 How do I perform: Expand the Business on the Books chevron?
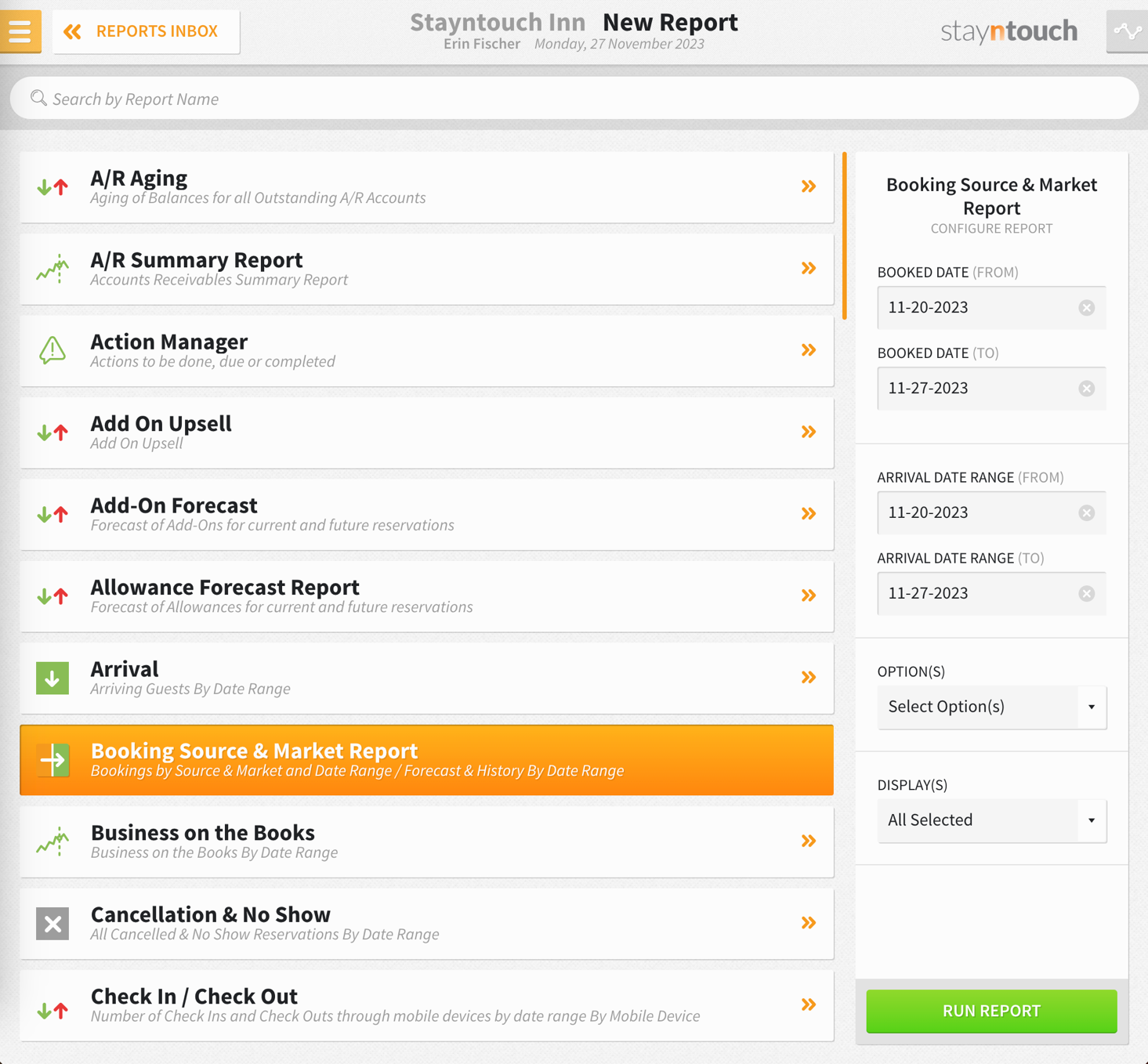coord(809,841)
